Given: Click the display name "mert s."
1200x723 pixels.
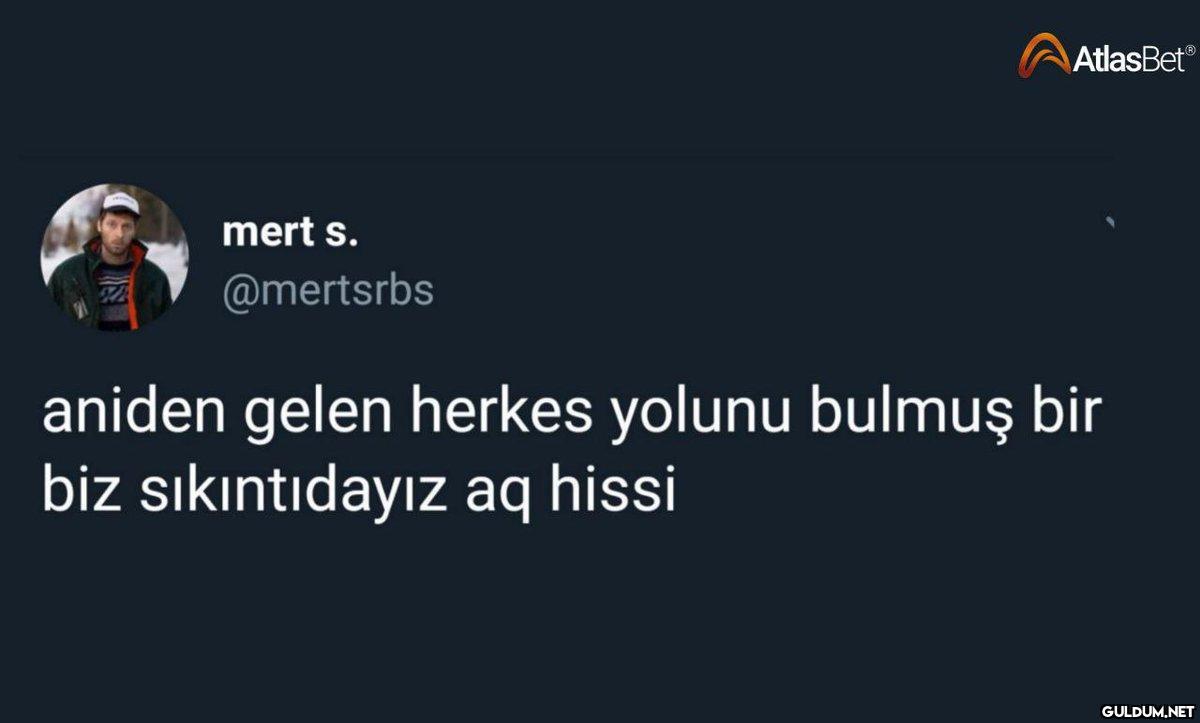Looking at the screenshot, I should (290, 232).
